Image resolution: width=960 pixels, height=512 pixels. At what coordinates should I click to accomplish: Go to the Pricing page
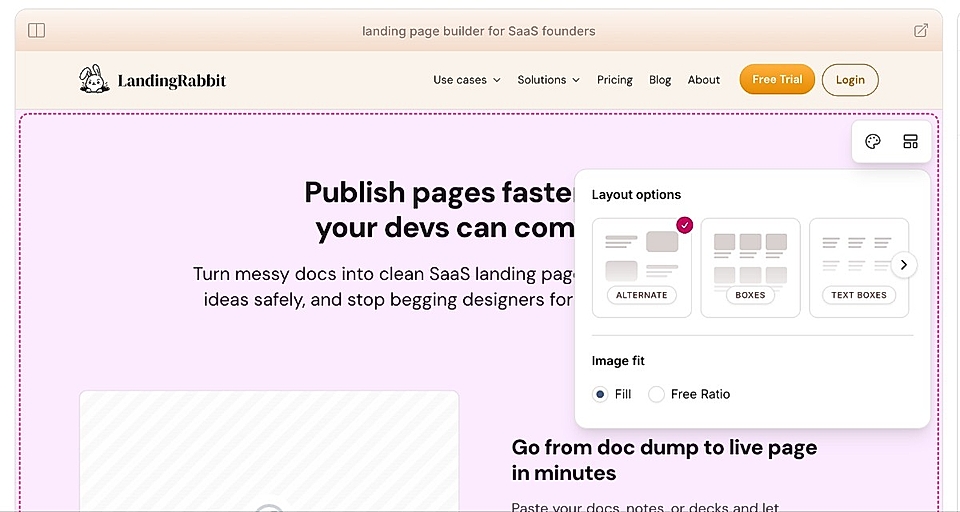[615, 80]
